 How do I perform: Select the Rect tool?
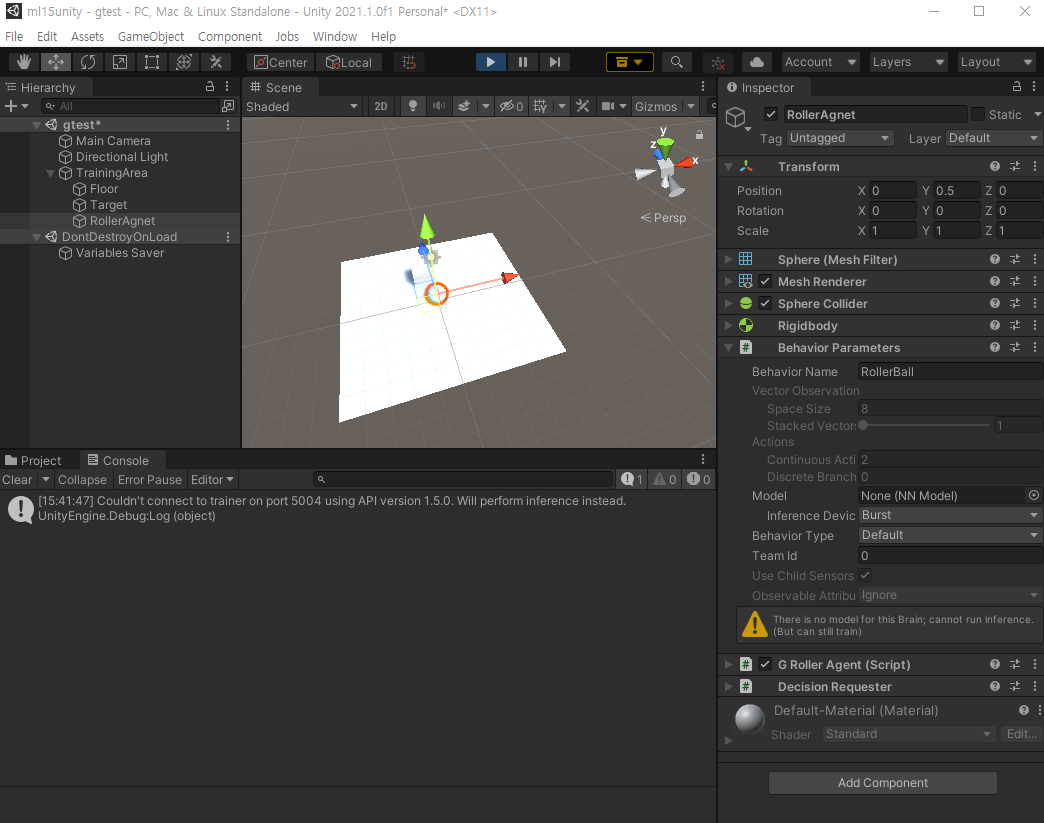pos(152,62)
